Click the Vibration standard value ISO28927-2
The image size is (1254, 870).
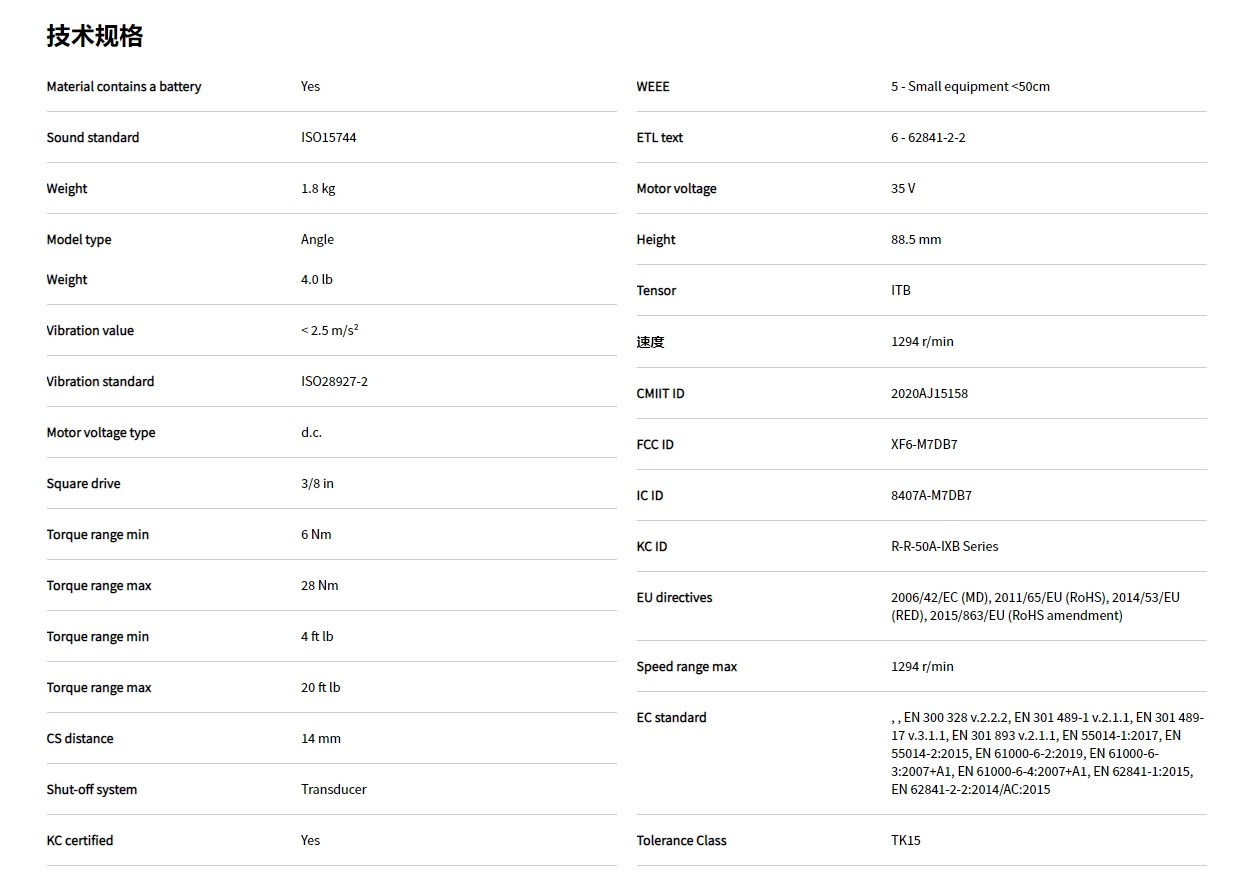pyautogui.click(x=334, y=381)
